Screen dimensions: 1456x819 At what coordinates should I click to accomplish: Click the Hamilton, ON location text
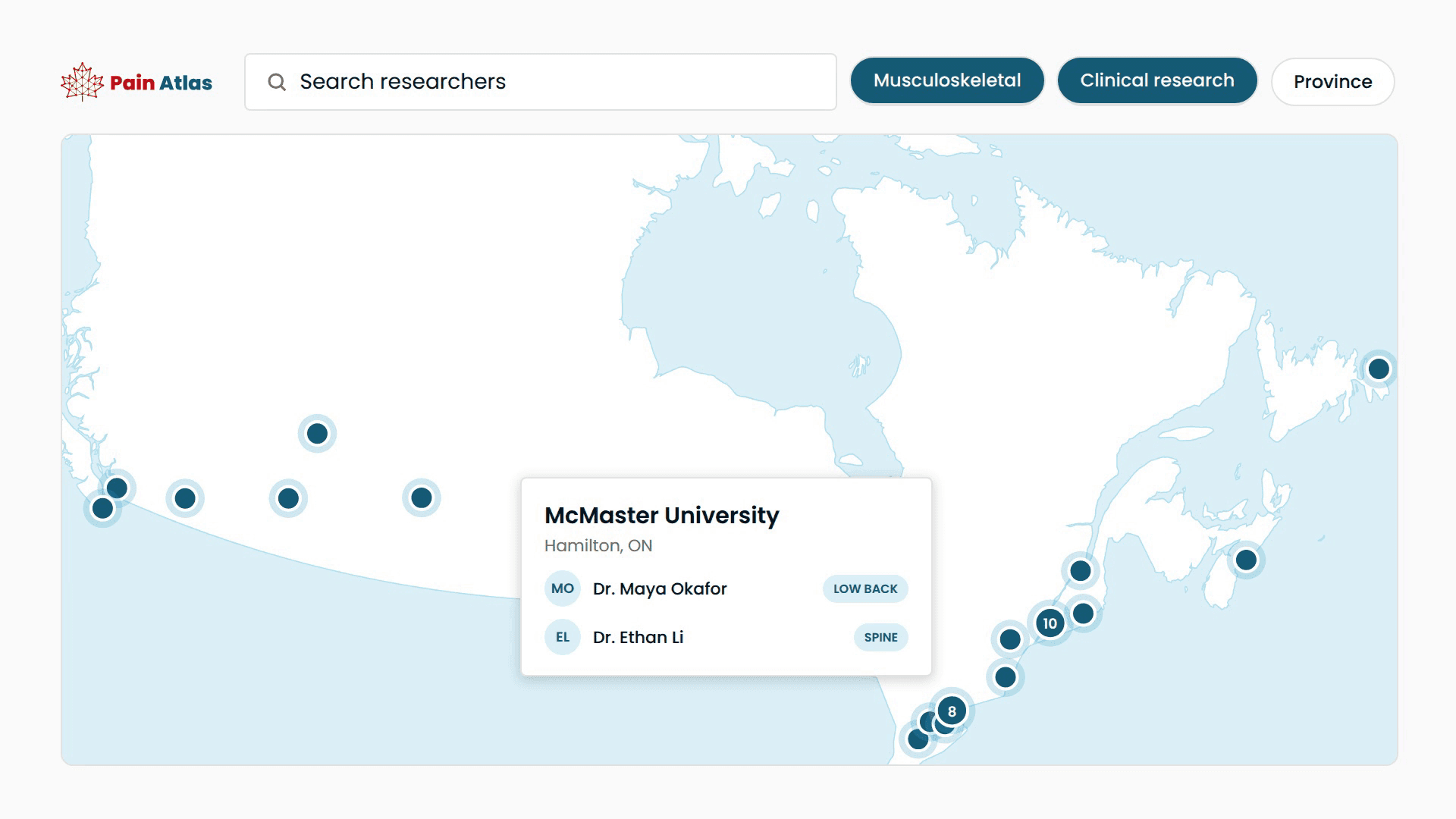[x=598, y=546]
